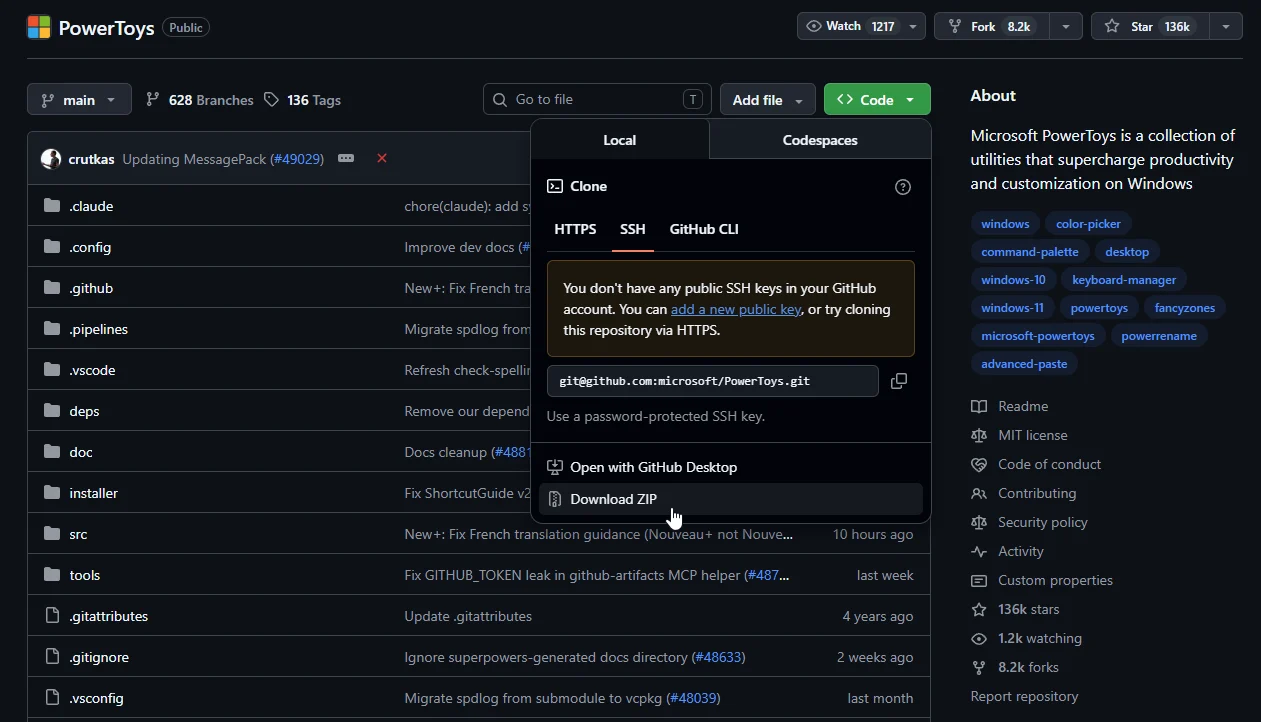Viewport: 1261px width, 722px height.
Task: Star the PowerToys repository
Action: click(1150, 27)
